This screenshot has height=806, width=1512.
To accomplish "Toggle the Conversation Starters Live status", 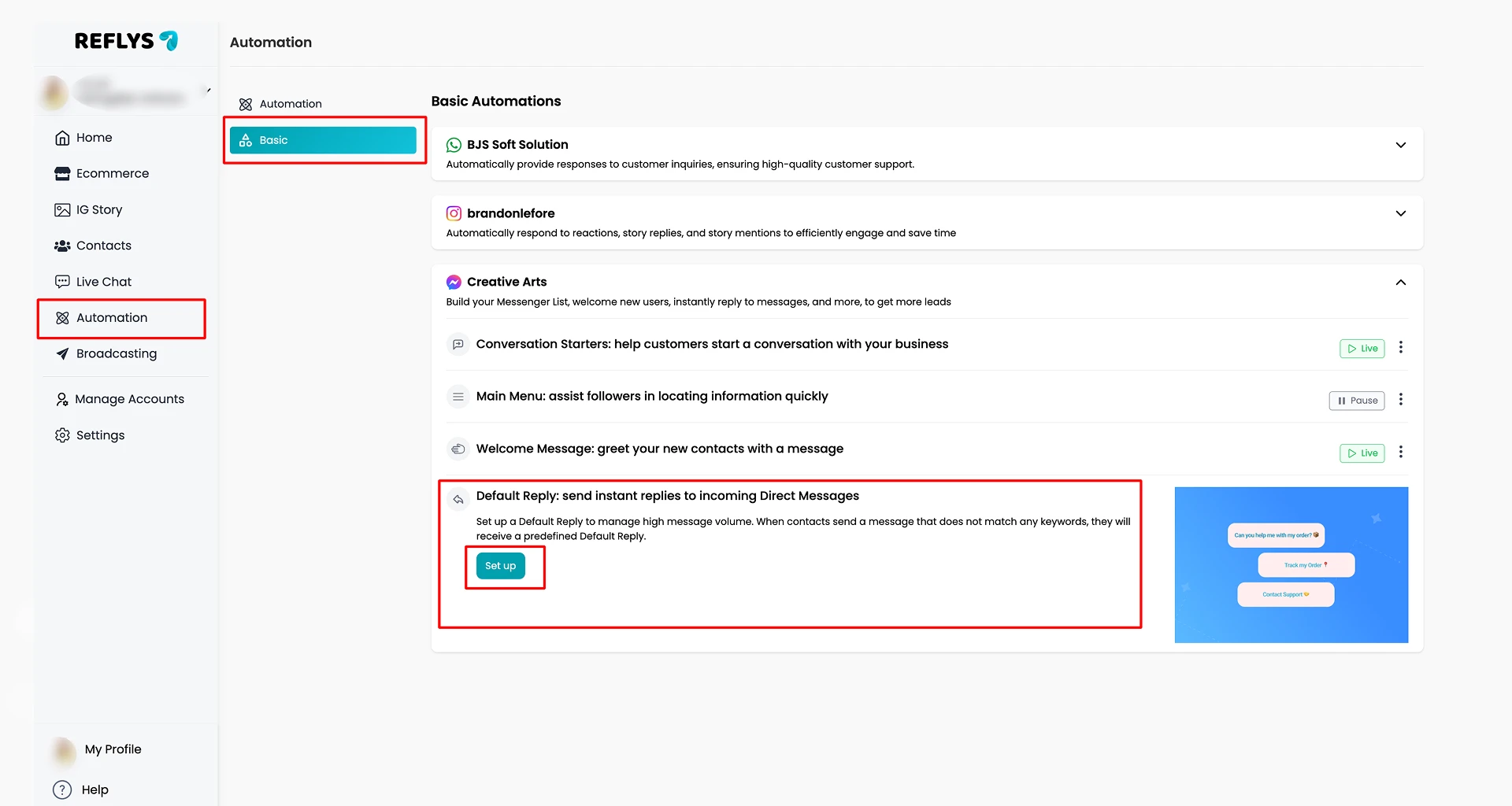I will (1362, 348).
